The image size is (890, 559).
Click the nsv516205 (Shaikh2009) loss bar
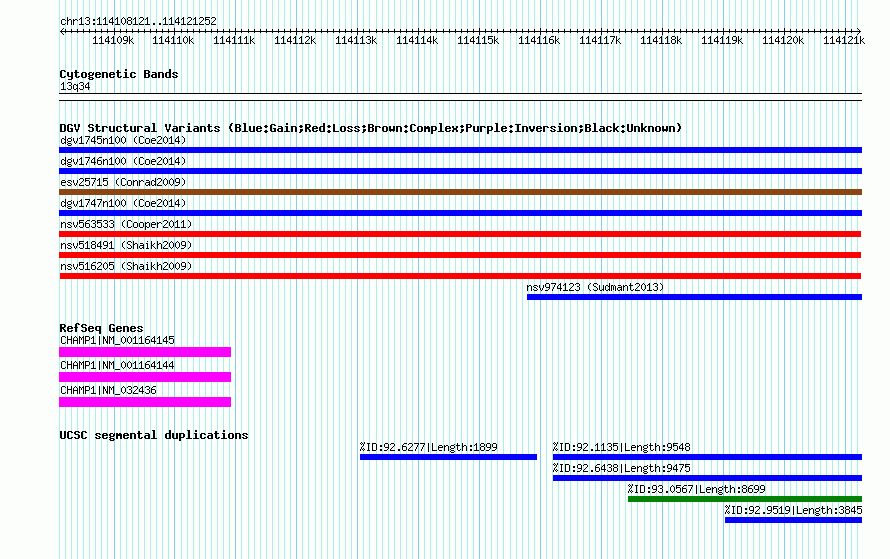(x=460, y=276)
